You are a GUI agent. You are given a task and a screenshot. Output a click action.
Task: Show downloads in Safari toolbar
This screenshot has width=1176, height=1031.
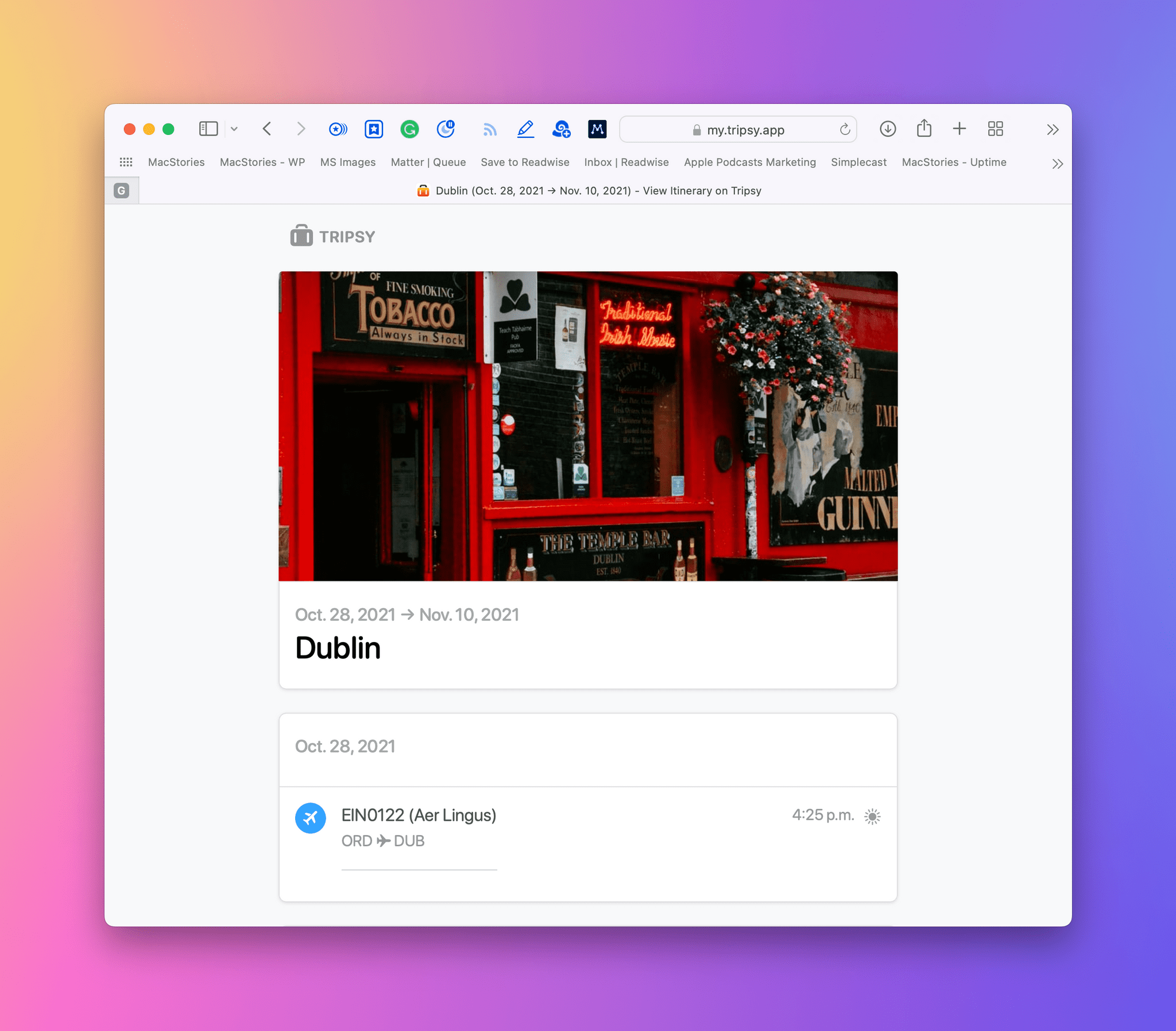(888, 129)
